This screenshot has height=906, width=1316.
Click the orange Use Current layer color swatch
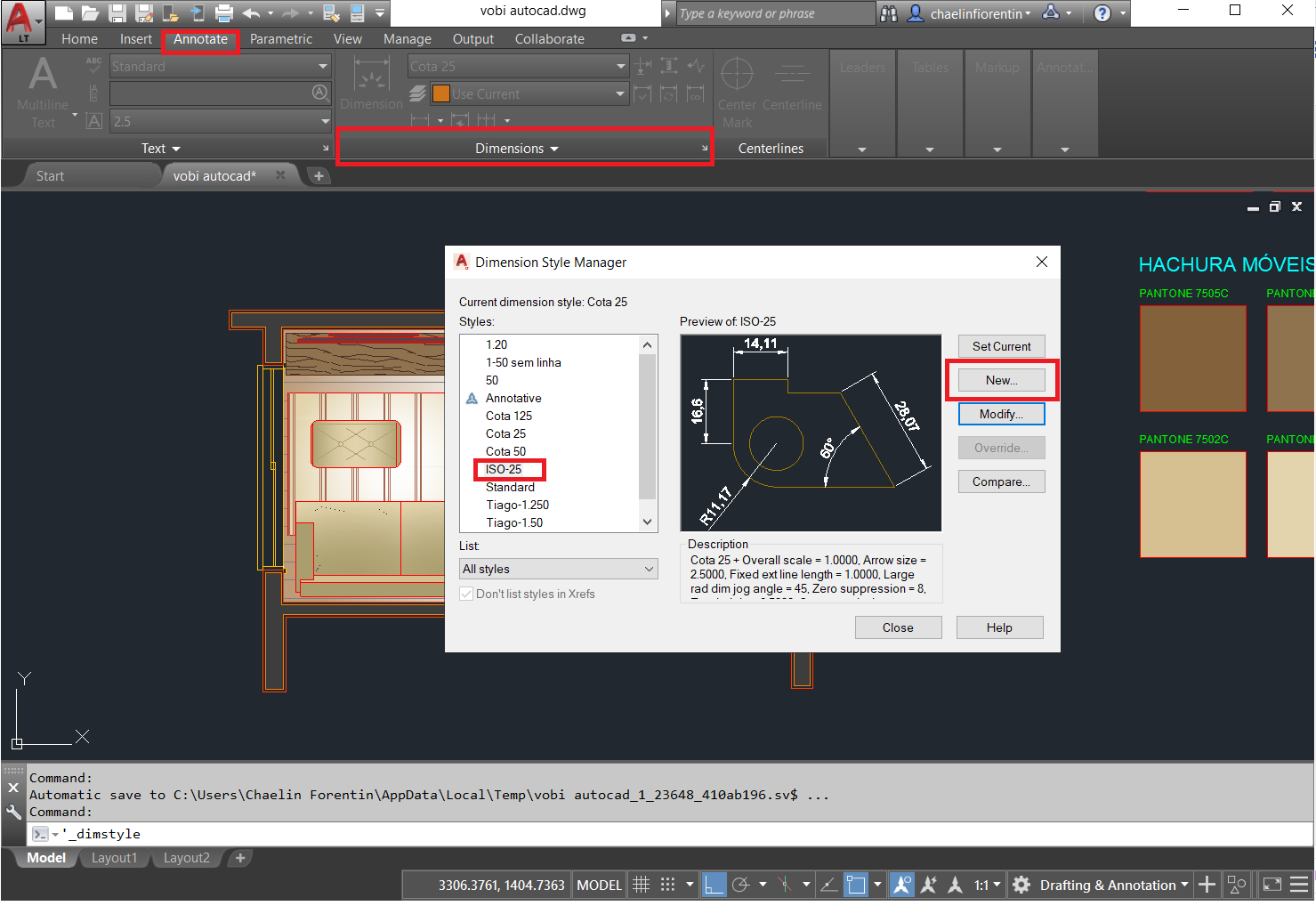tap(441, 93)
